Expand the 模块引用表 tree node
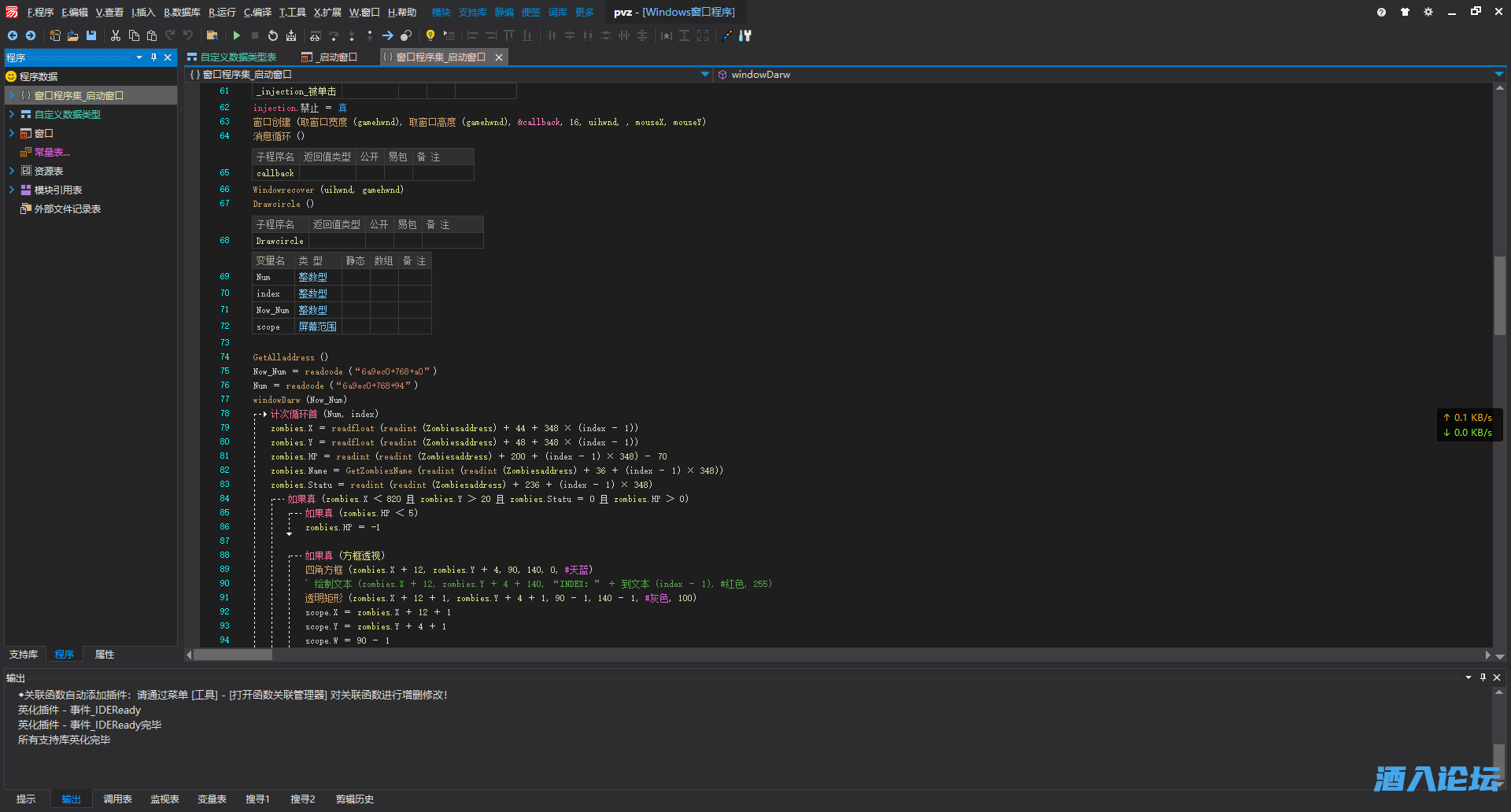Viewport: 1511px width, 812px height. 12,190
